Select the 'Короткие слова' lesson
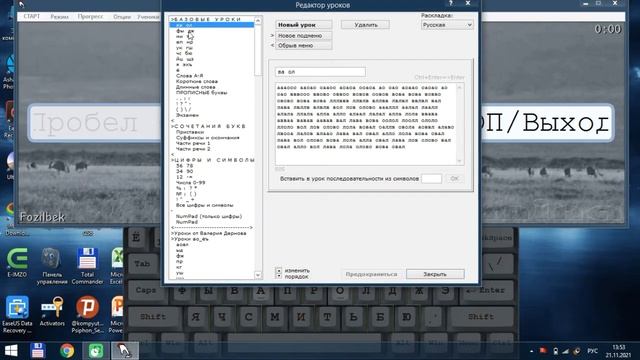The height and width of the screenshot is (360, 640). [x=197, y=81]
